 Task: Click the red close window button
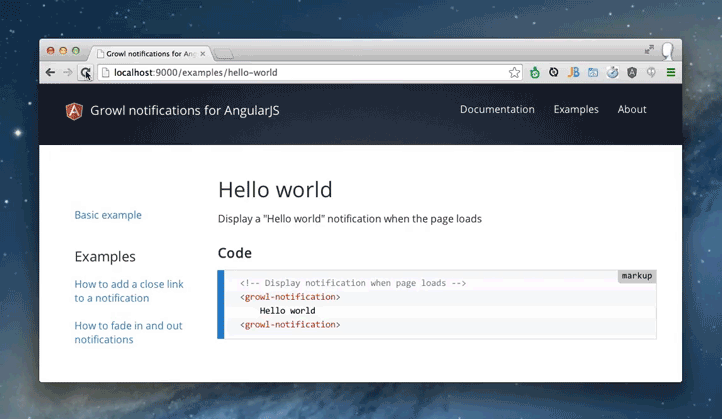click(51, 51)
